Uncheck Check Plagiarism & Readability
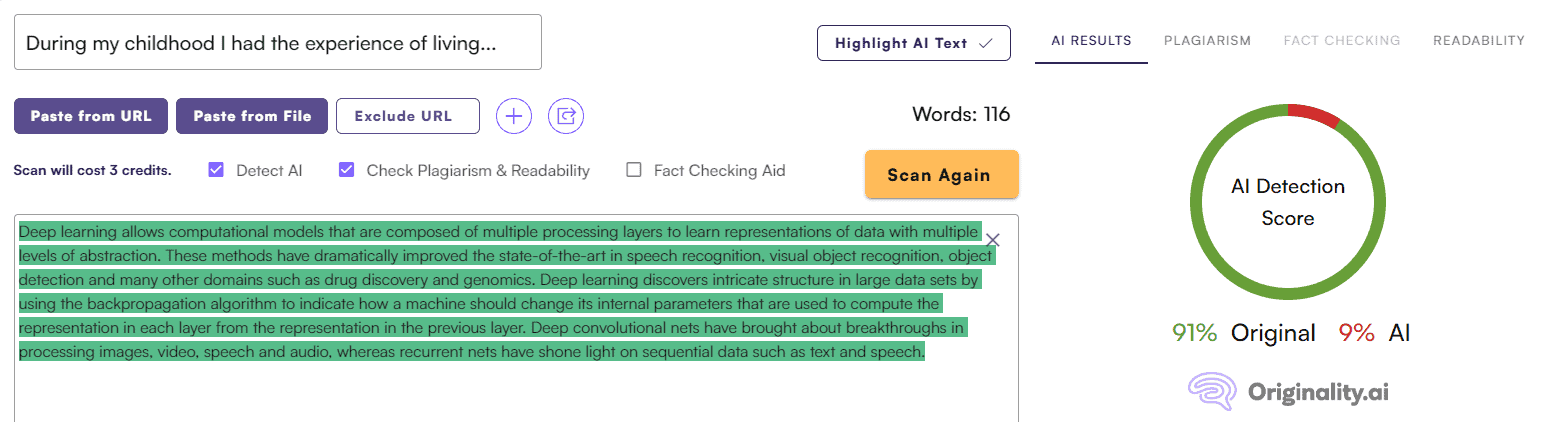1542x422 pixels. point(347,170)
